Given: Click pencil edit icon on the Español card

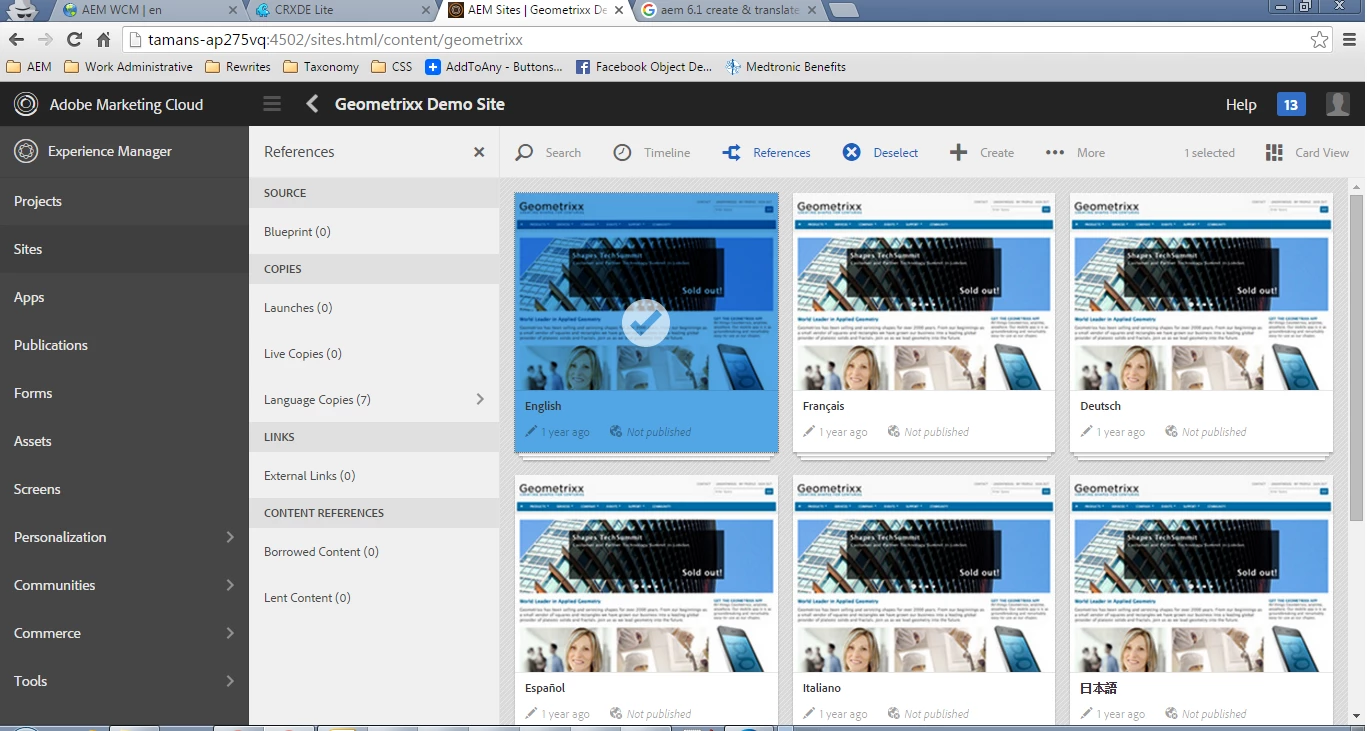Looking at the screenshot, I should point(531,714).
